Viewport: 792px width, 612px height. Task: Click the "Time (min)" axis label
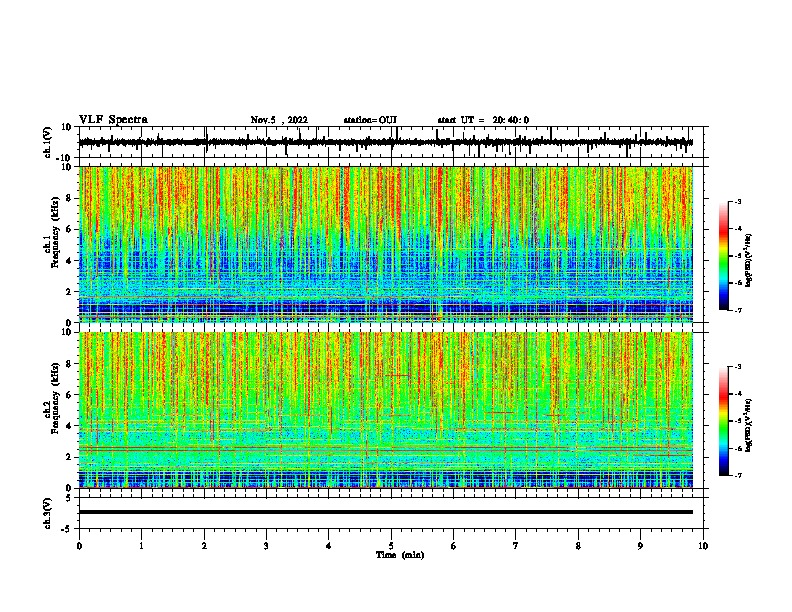[x=400, y=555]
